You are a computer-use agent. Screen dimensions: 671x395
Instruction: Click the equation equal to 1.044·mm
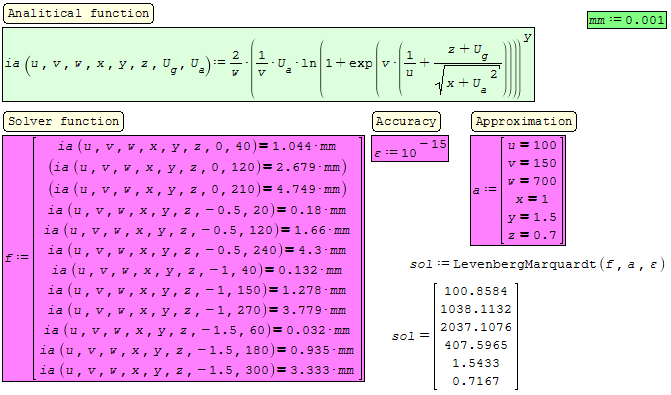(197, 146)
